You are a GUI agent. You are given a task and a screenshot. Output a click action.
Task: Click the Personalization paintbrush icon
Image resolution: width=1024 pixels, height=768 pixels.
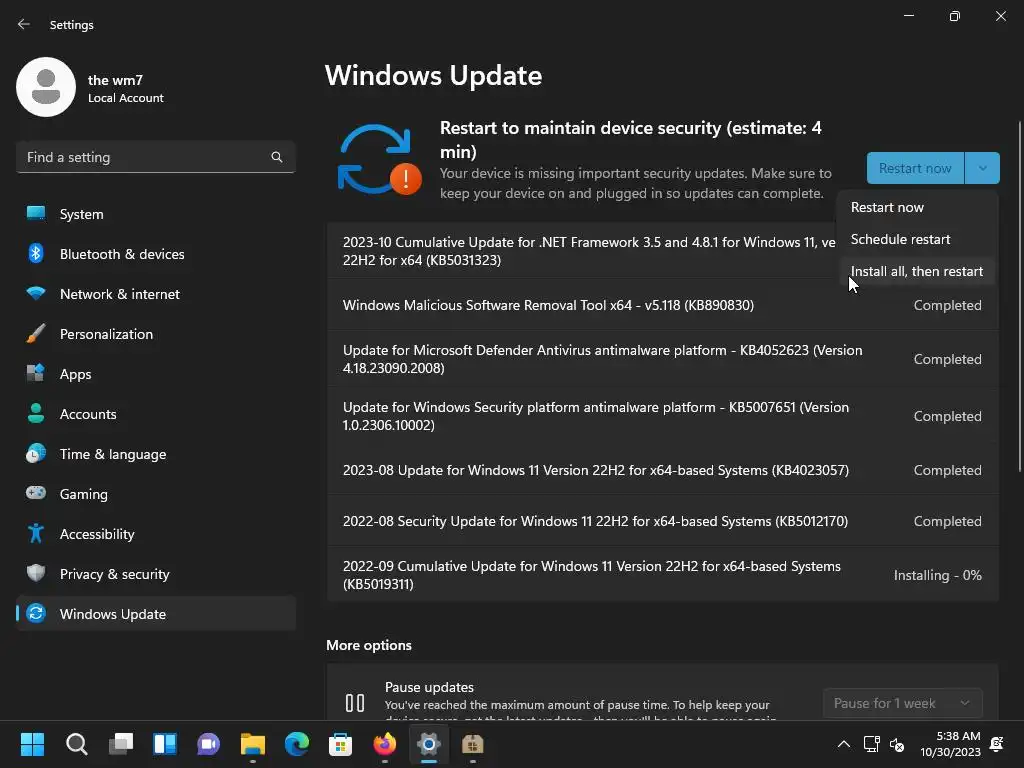tap(36, 333)
